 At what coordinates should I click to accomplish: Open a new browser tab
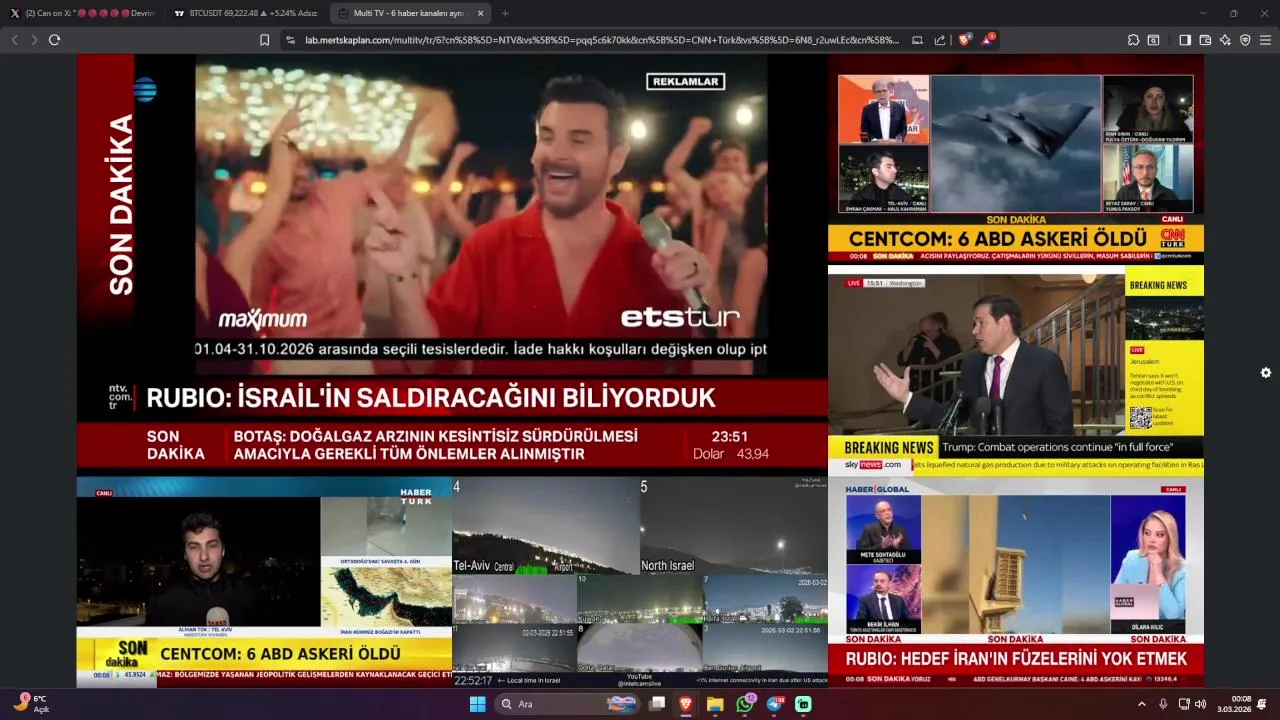pos(505,13)
